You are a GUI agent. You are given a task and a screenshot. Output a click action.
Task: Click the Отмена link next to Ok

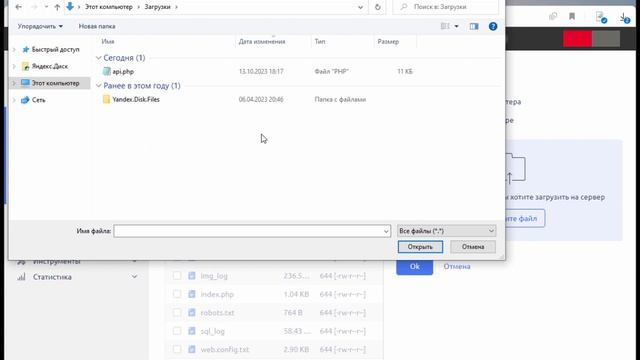pos(457,267)
